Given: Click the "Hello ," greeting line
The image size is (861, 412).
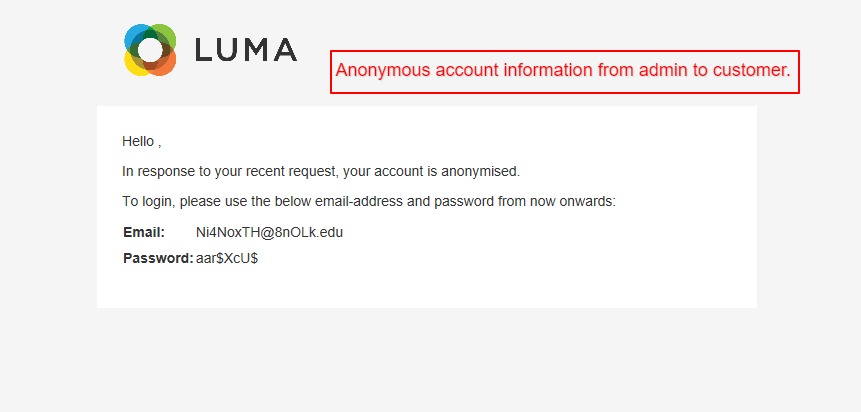Looking at the screenshot, I should click(142, 141).
